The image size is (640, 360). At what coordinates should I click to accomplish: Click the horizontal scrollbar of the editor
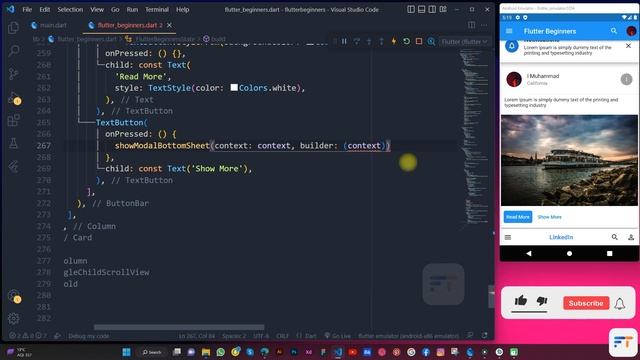coord(179,327)
